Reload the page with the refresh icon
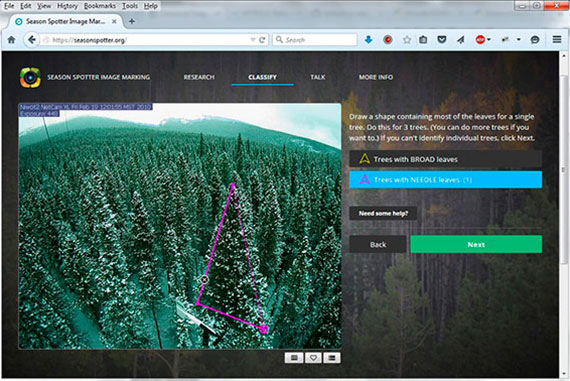Screen dimensions: 570x381 click(x=262, y=40)
